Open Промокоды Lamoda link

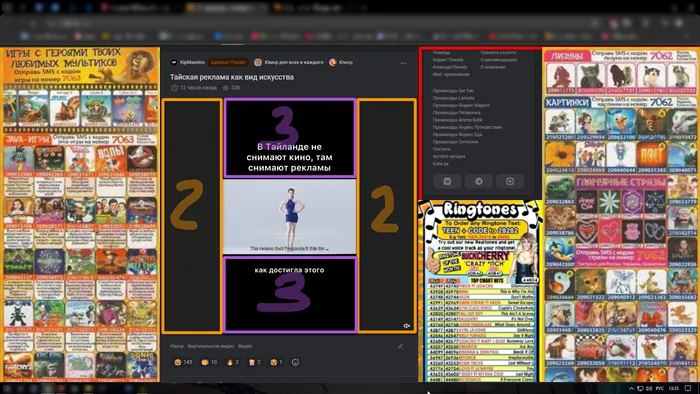click(x=454, y=98)
